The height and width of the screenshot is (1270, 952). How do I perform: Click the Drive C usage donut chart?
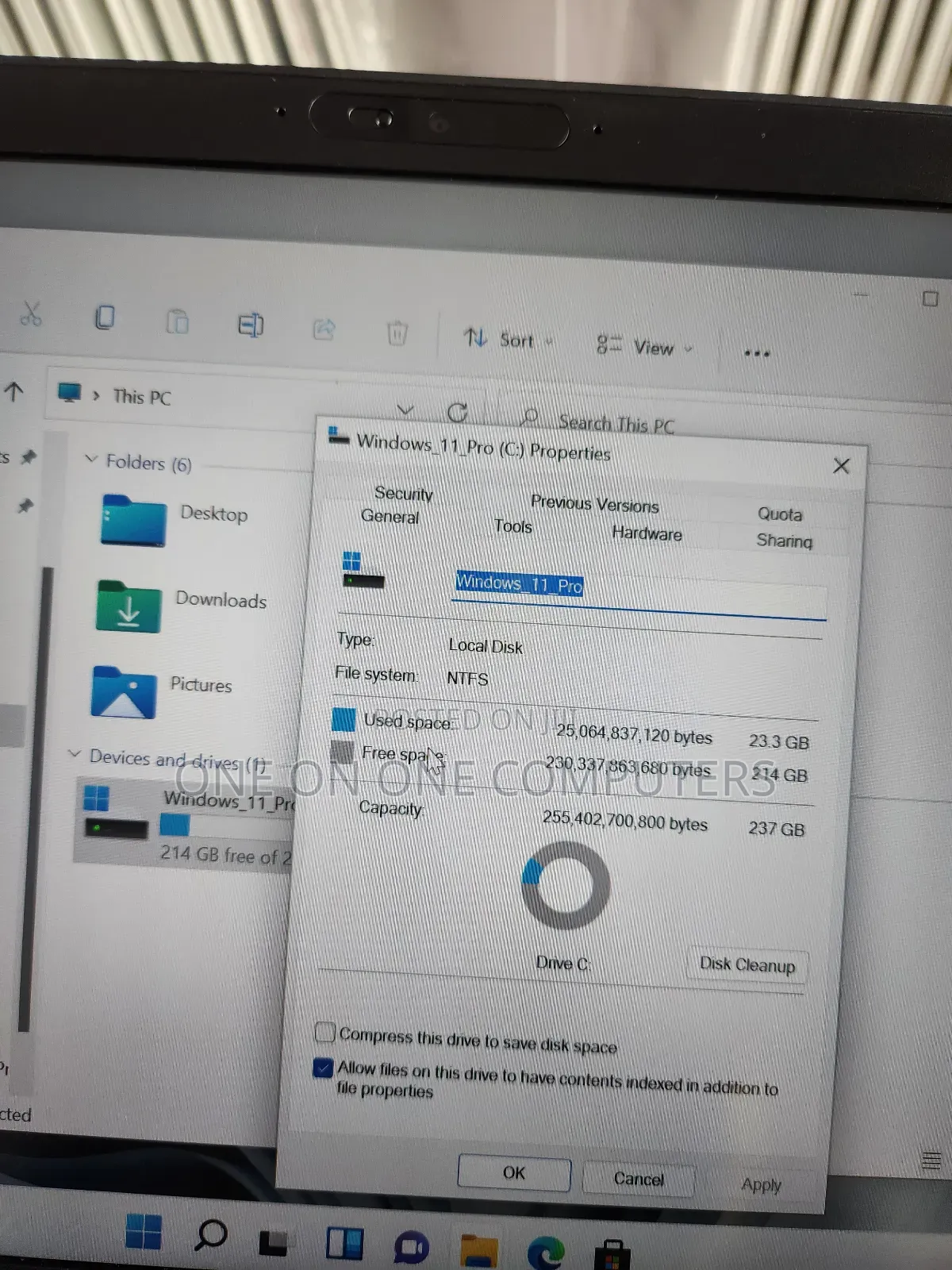pos(566,886)
